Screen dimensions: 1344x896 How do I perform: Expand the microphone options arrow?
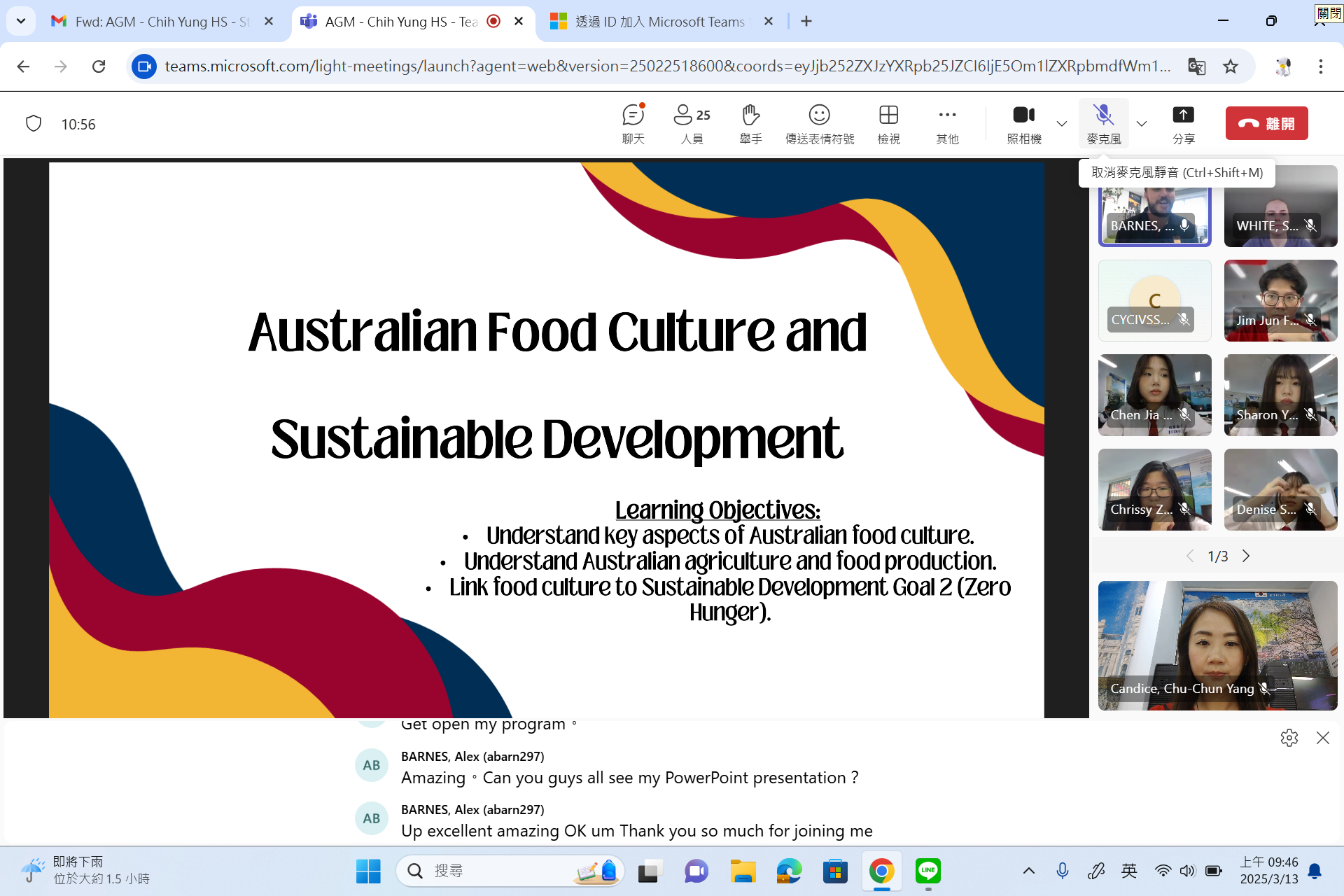click(1142, 124)
